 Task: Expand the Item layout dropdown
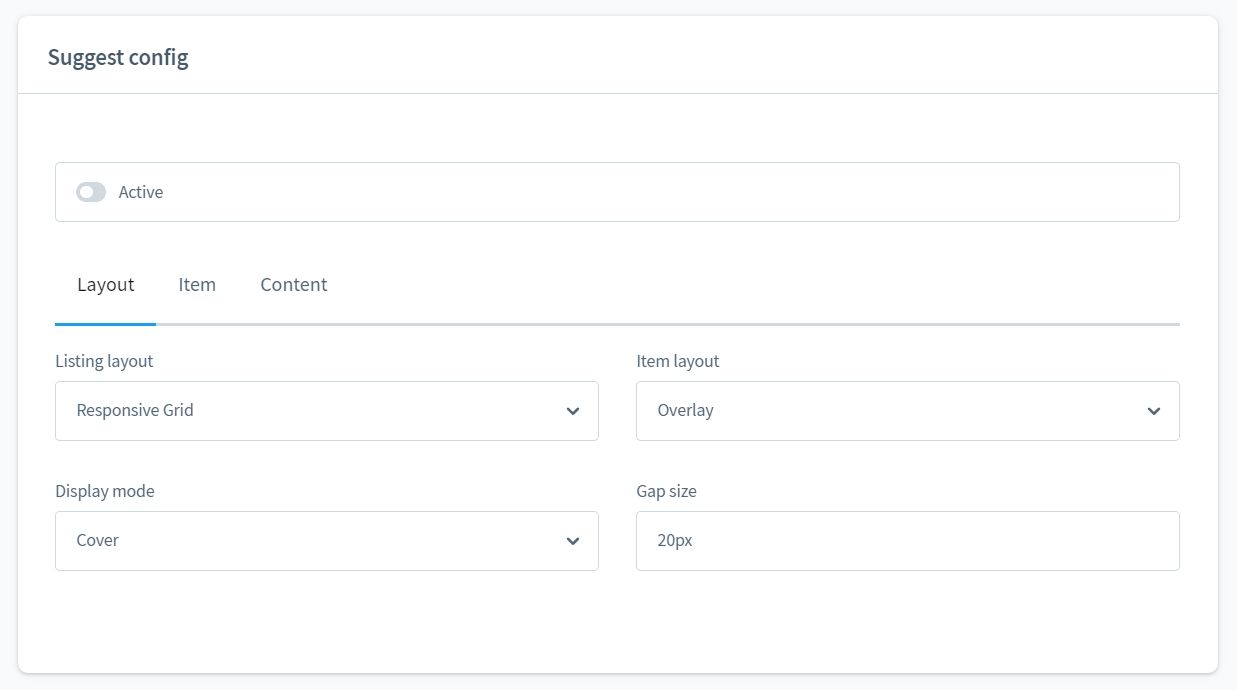pos(907,411)
